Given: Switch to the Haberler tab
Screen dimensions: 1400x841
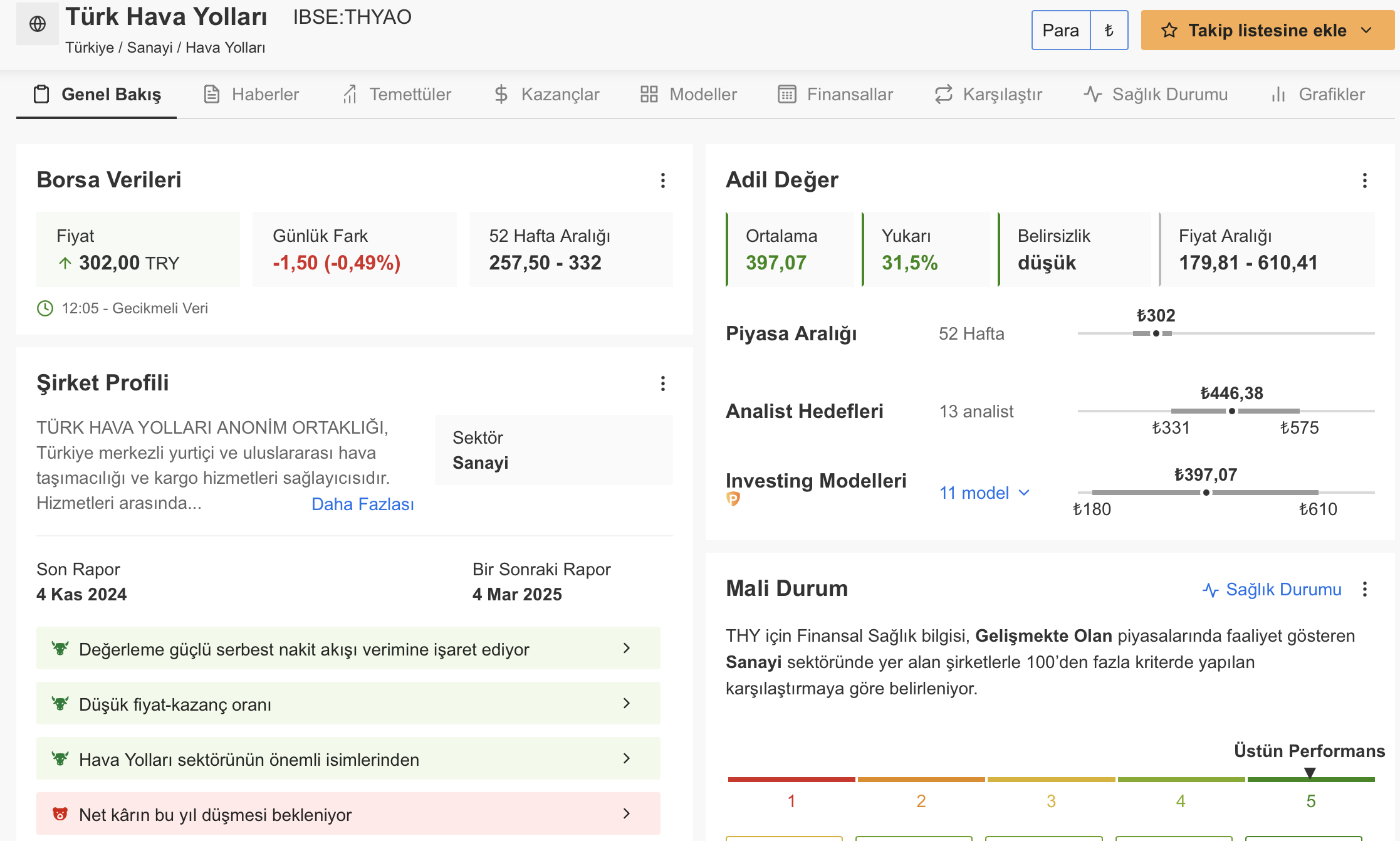Looking at the screenshot, I should (251, 94).
